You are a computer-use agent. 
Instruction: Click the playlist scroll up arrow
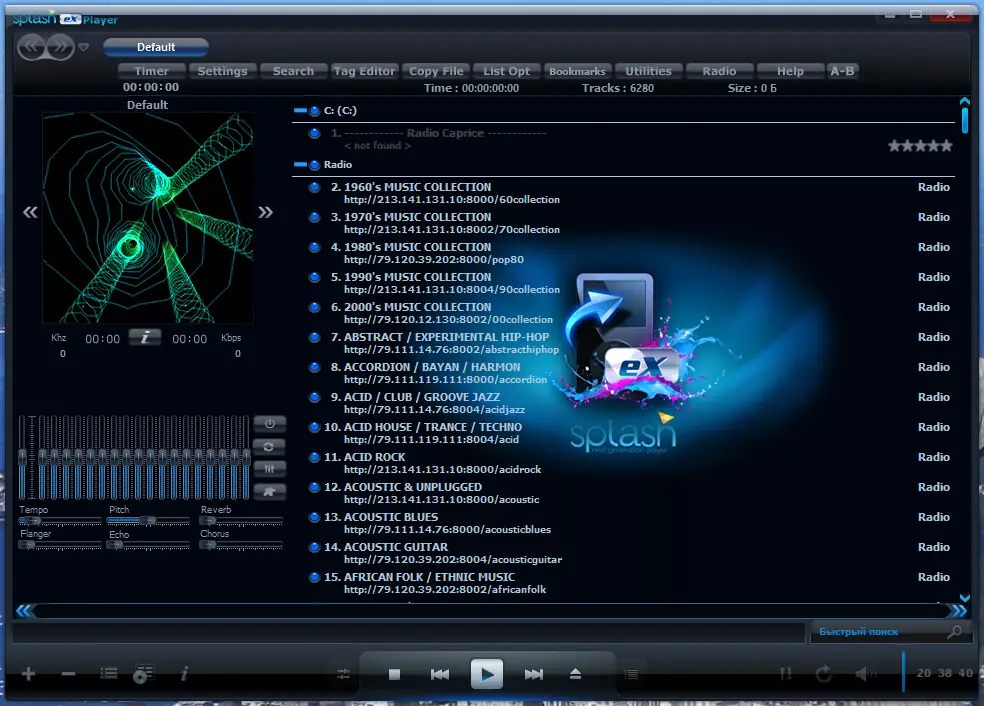965,101
